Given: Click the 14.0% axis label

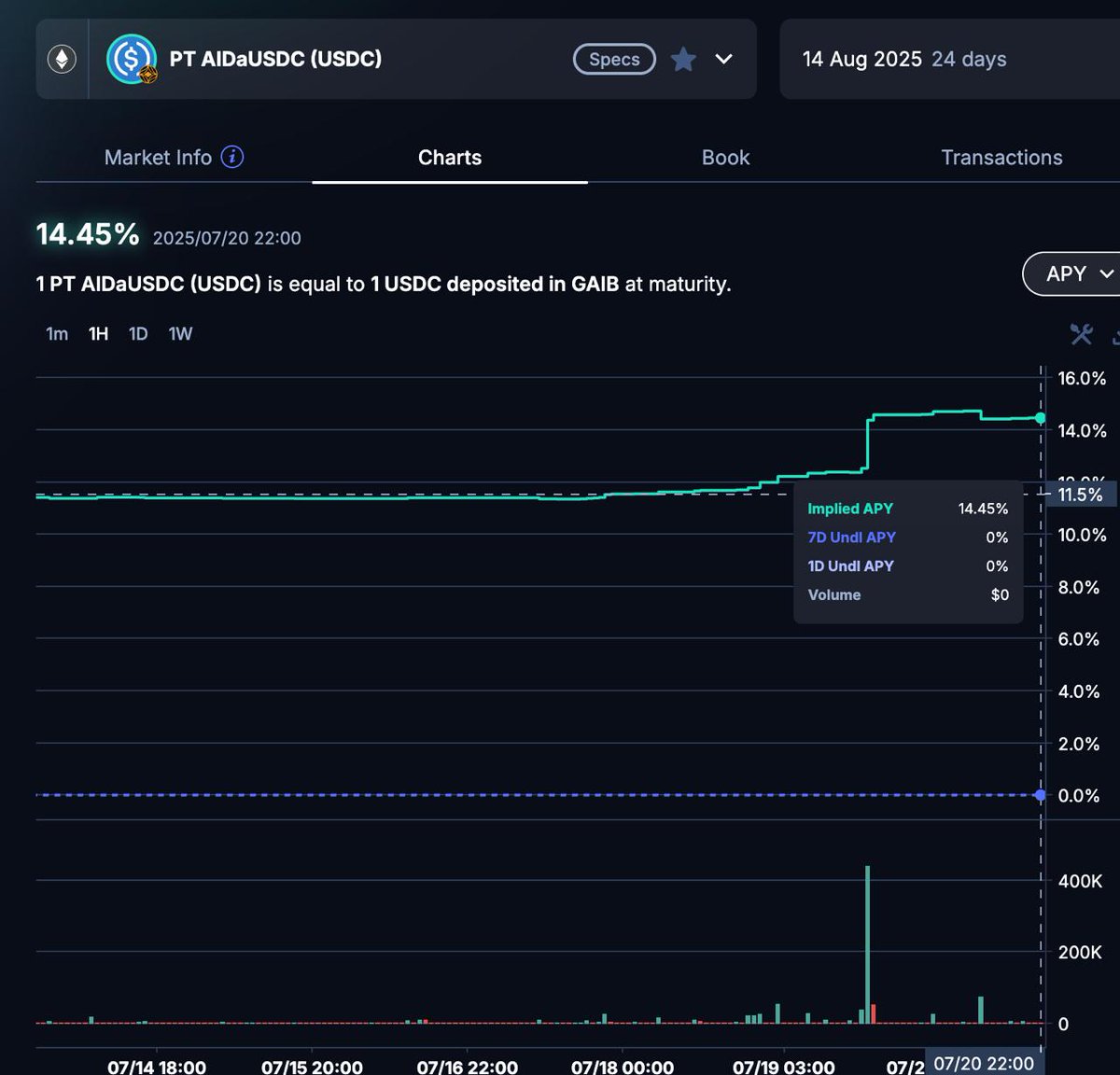Looking at the screenshot, I should point(1082,430).
